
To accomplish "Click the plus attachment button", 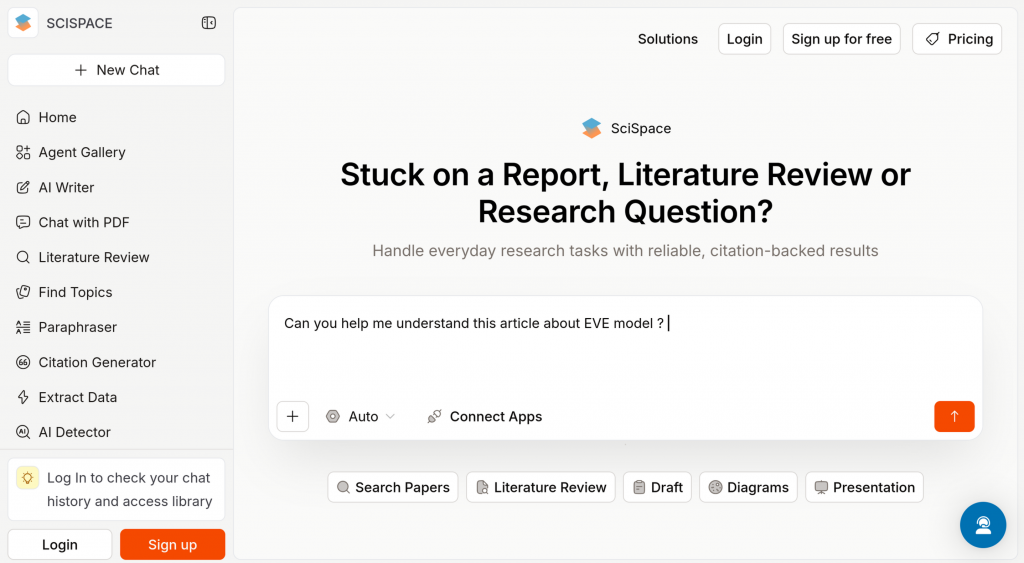I will 292,416.
